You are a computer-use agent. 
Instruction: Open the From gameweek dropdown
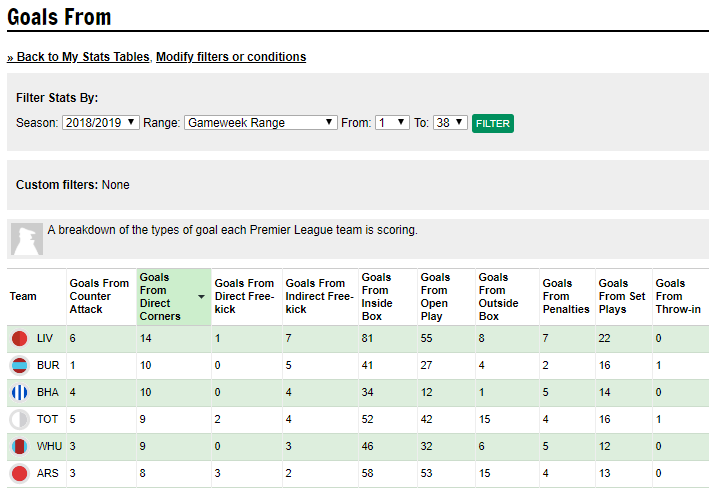(392, 123)
